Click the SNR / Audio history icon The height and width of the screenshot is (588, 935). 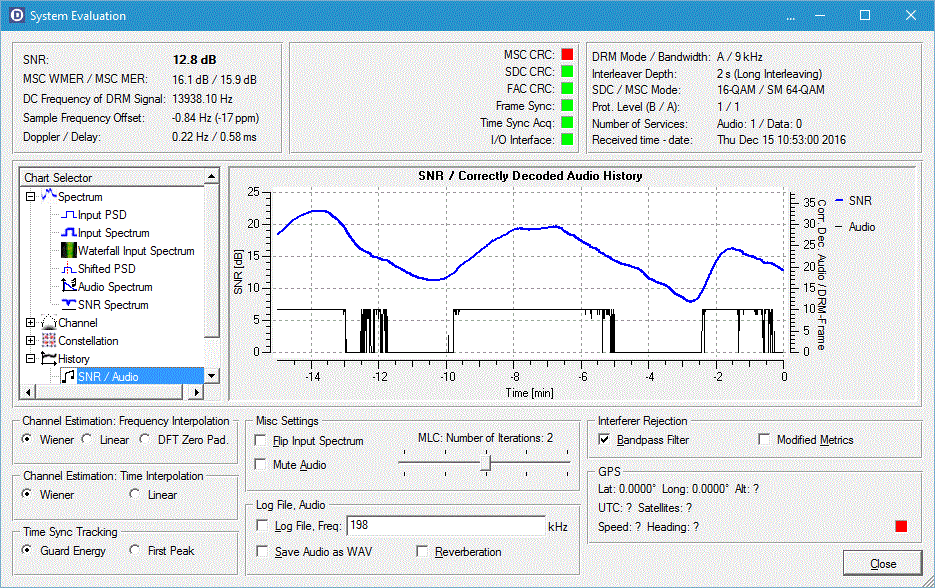tap(69, 376)
